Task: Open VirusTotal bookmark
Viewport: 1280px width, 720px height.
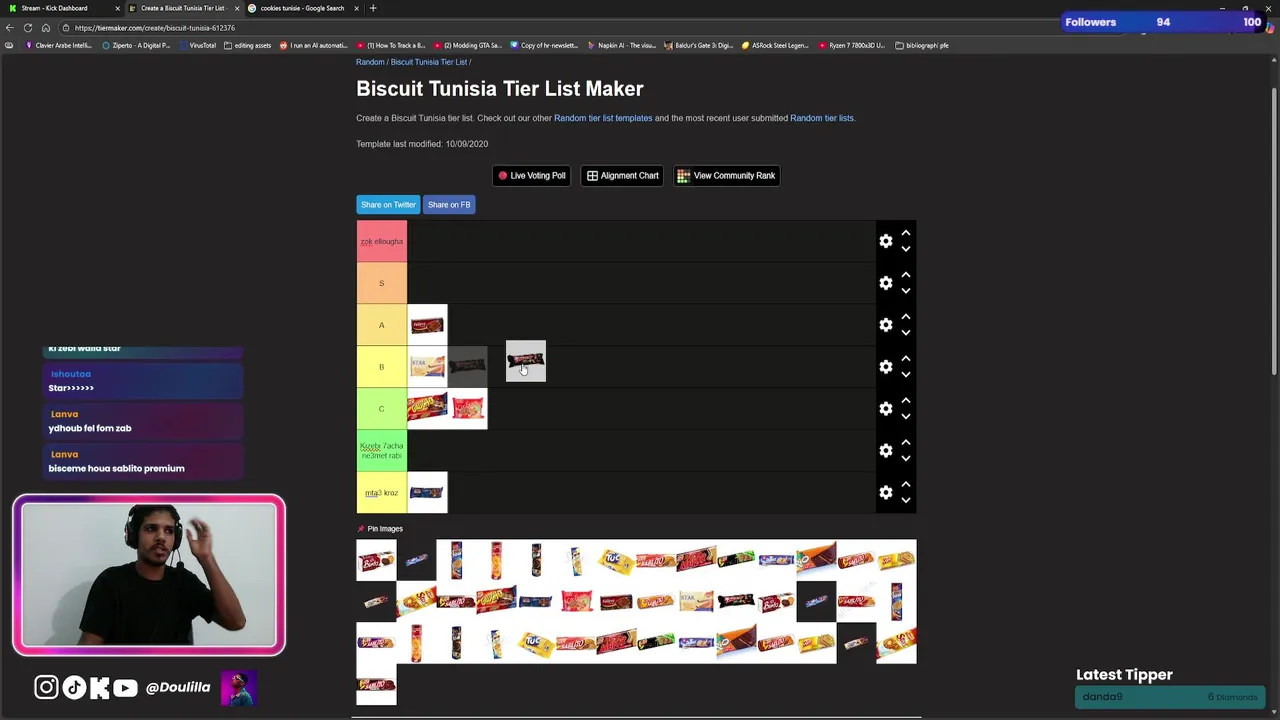Action: [197, 45]
